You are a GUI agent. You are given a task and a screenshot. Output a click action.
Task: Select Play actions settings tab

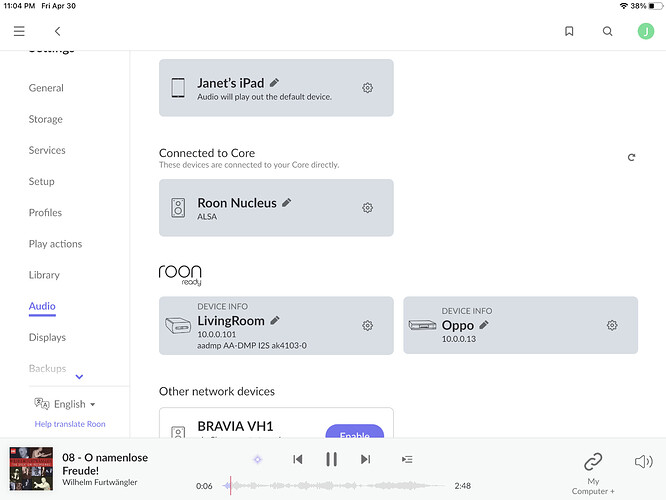tap(55, 244)
